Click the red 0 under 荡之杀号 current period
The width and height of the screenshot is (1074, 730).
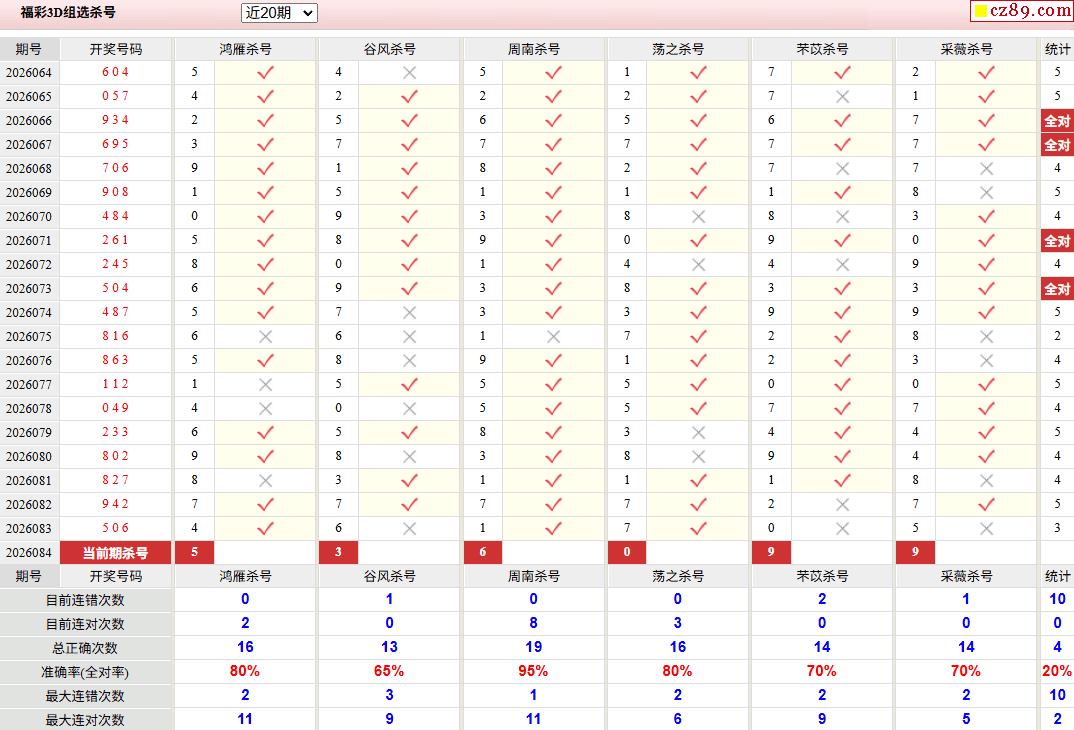coord(627,552)
